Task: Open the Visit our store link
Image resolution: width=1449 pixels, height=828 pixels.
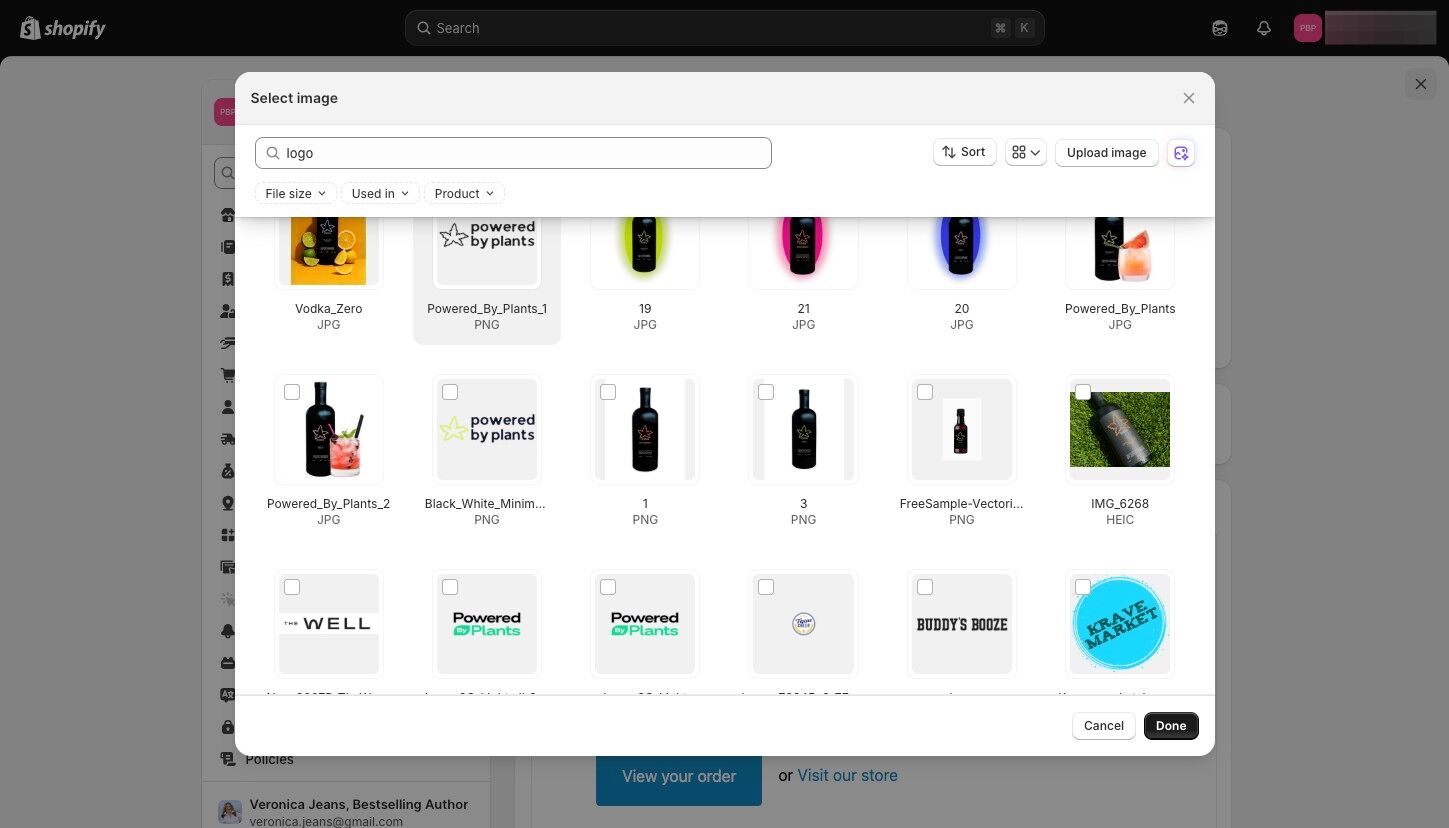Action: point(847,775)
